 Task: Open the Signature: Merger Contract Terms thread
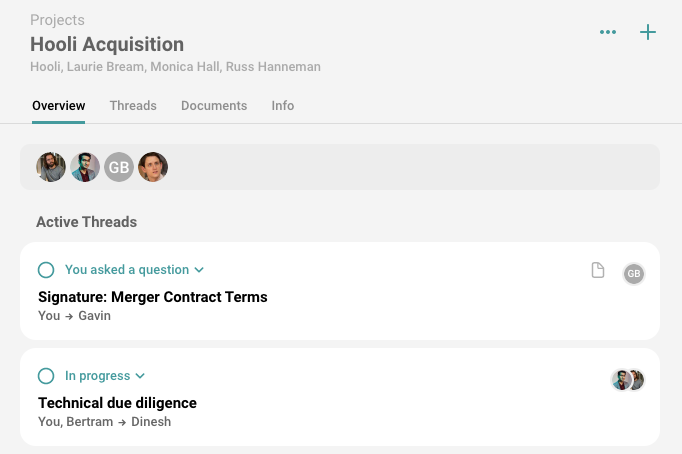[x=153, y=297]
